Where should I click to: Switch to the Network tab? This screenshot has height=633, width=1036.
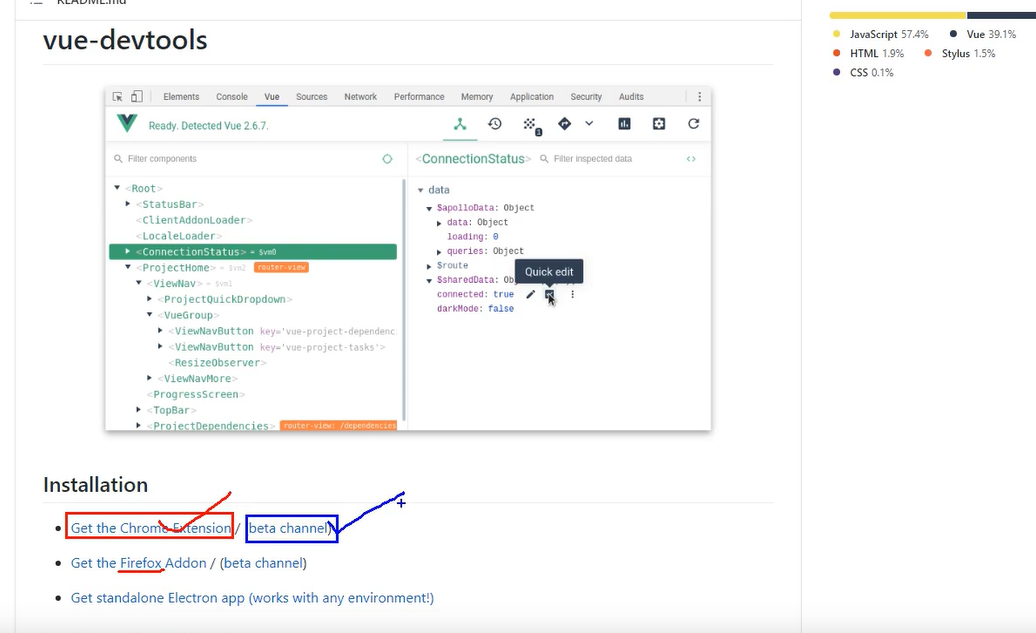360,96
